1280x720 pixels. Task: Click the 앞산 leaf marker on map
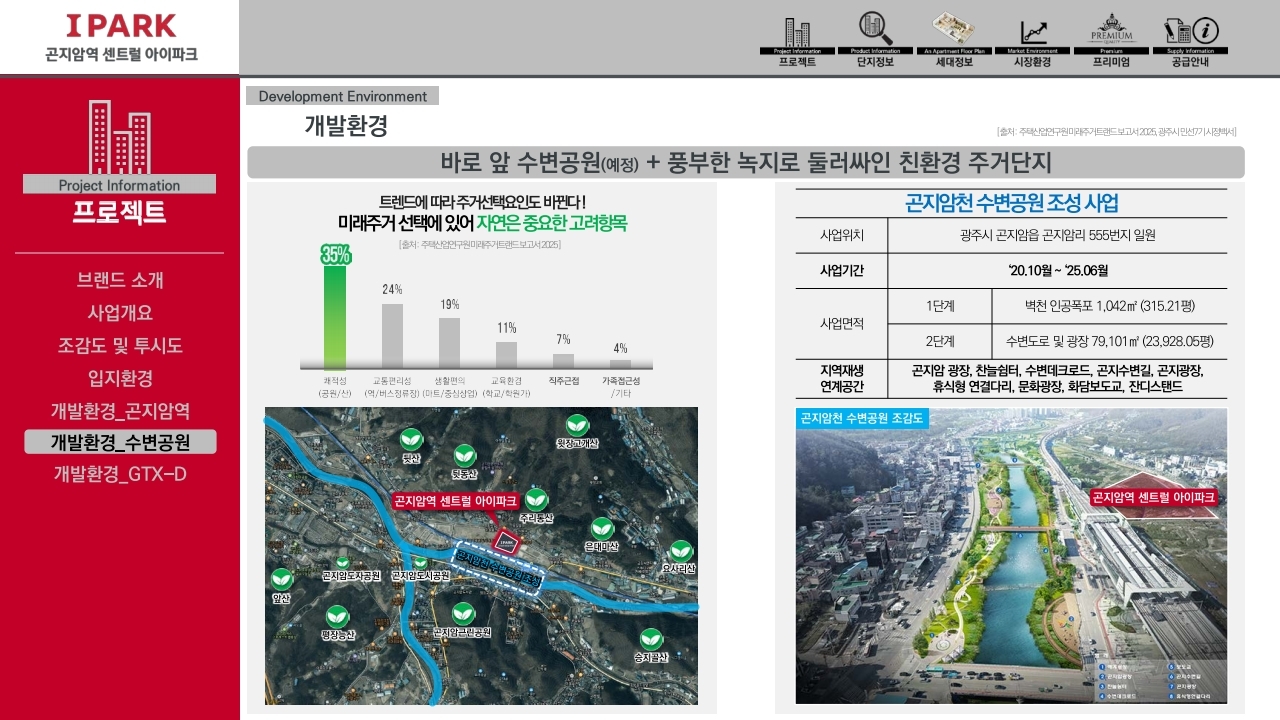(x=281, y=579)
